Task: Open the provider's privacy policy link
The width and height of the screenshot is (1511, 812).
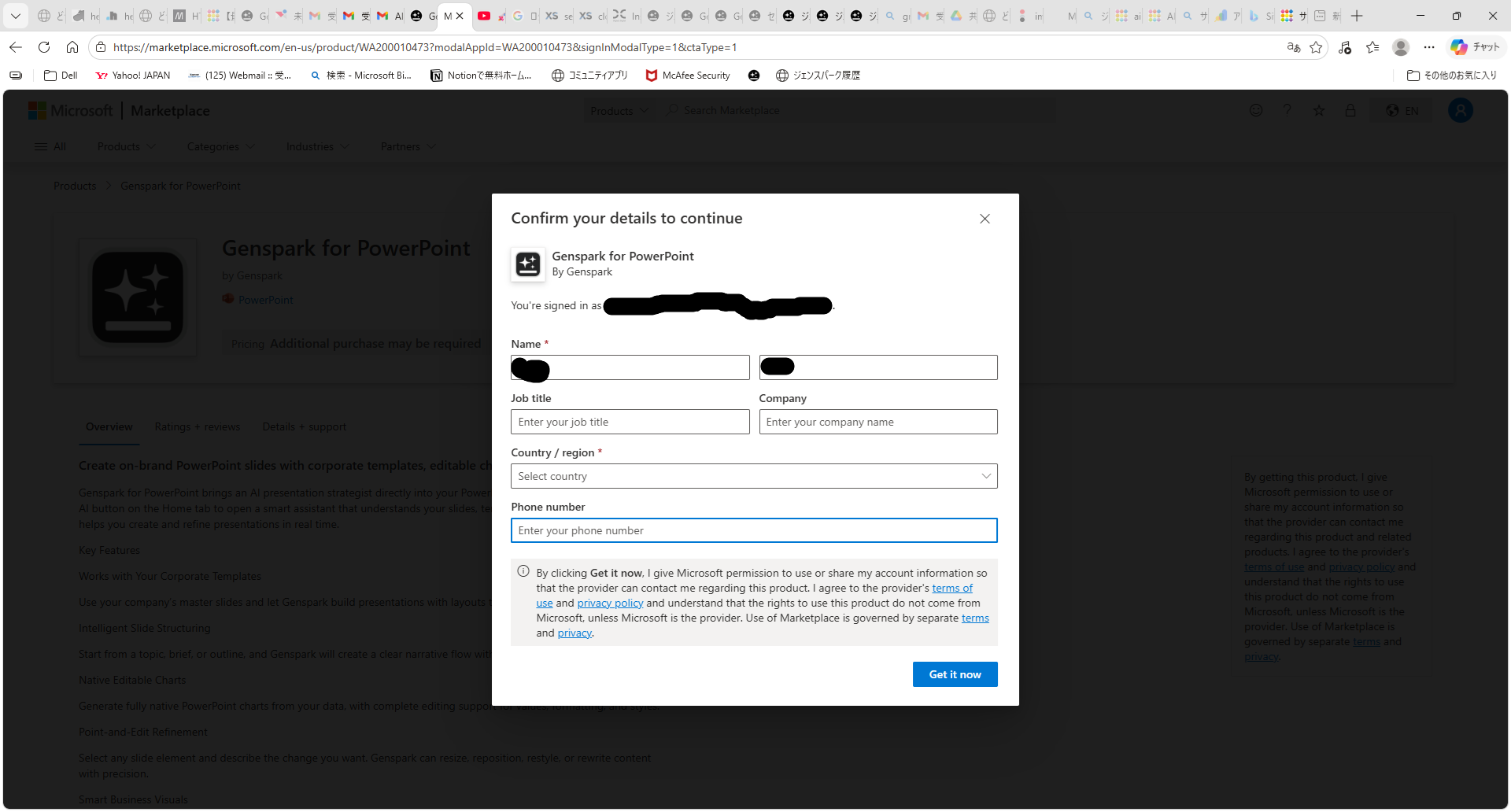Action: (610, 603)
